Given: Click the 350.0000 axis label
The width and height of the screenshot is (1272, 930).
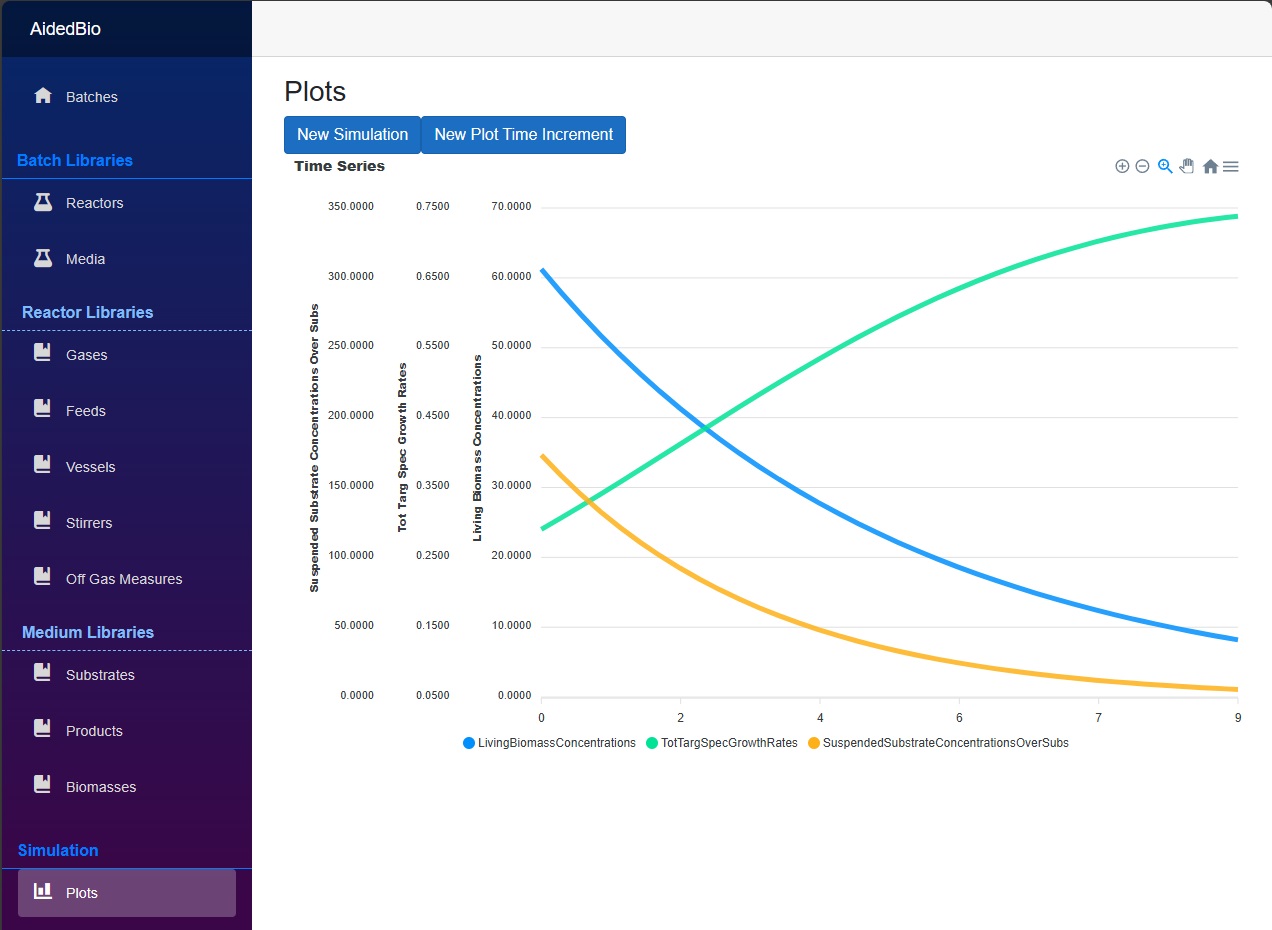Looking at the screenshot, I should pyautogui.click(x=351, y=207).
